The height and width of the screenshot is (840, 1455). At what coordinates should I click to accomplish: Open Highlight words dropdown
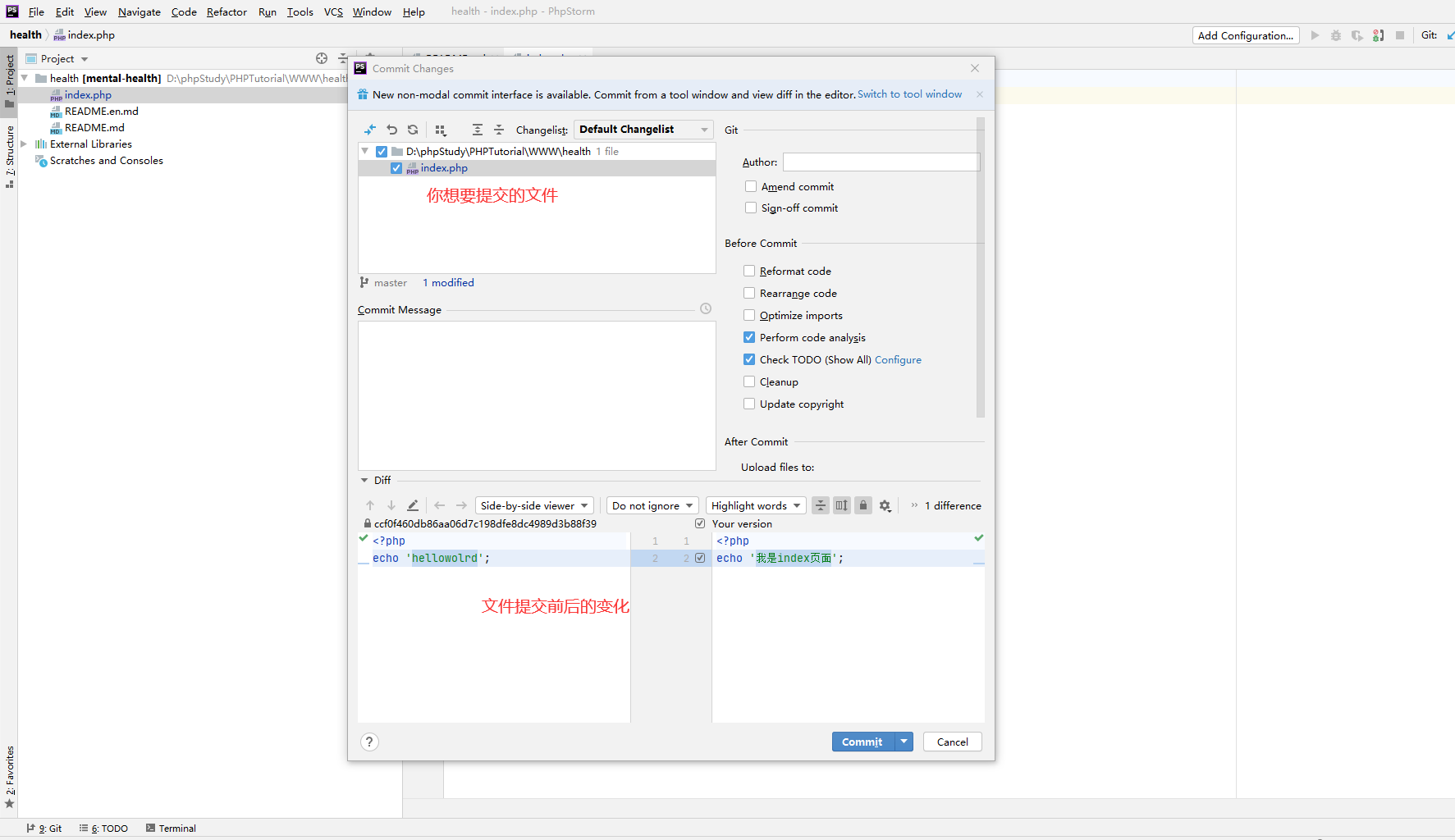click(x=756, y=505)
